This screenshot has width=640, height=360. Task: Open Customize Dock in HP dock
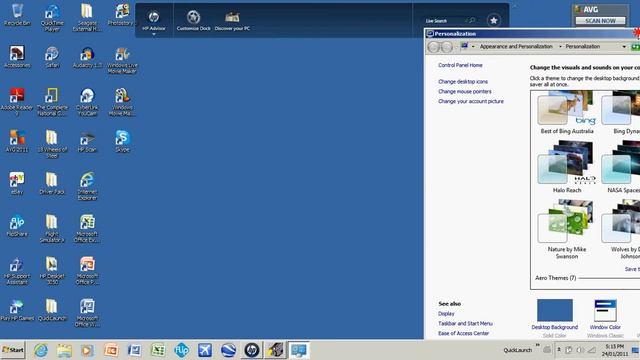[x=193, y=20]
